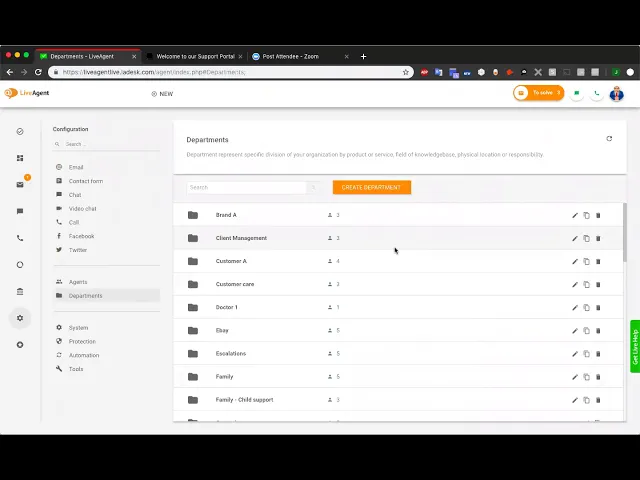Edit the Doctor 1 department

click(x=575, y=307)
